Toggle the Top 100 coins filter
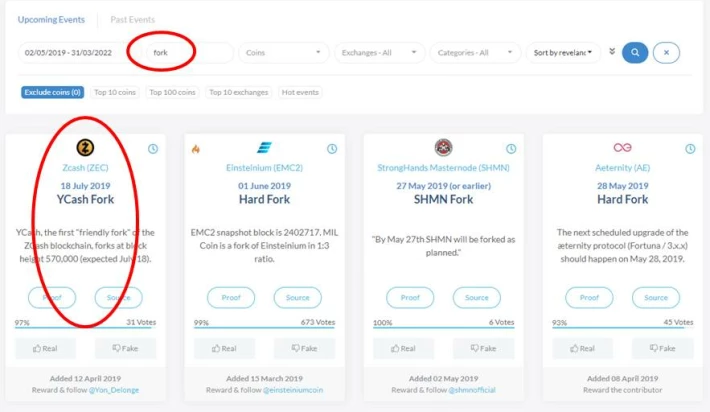Image resolution: width=710 pixels, height=412 pixels. click(173, 92)
